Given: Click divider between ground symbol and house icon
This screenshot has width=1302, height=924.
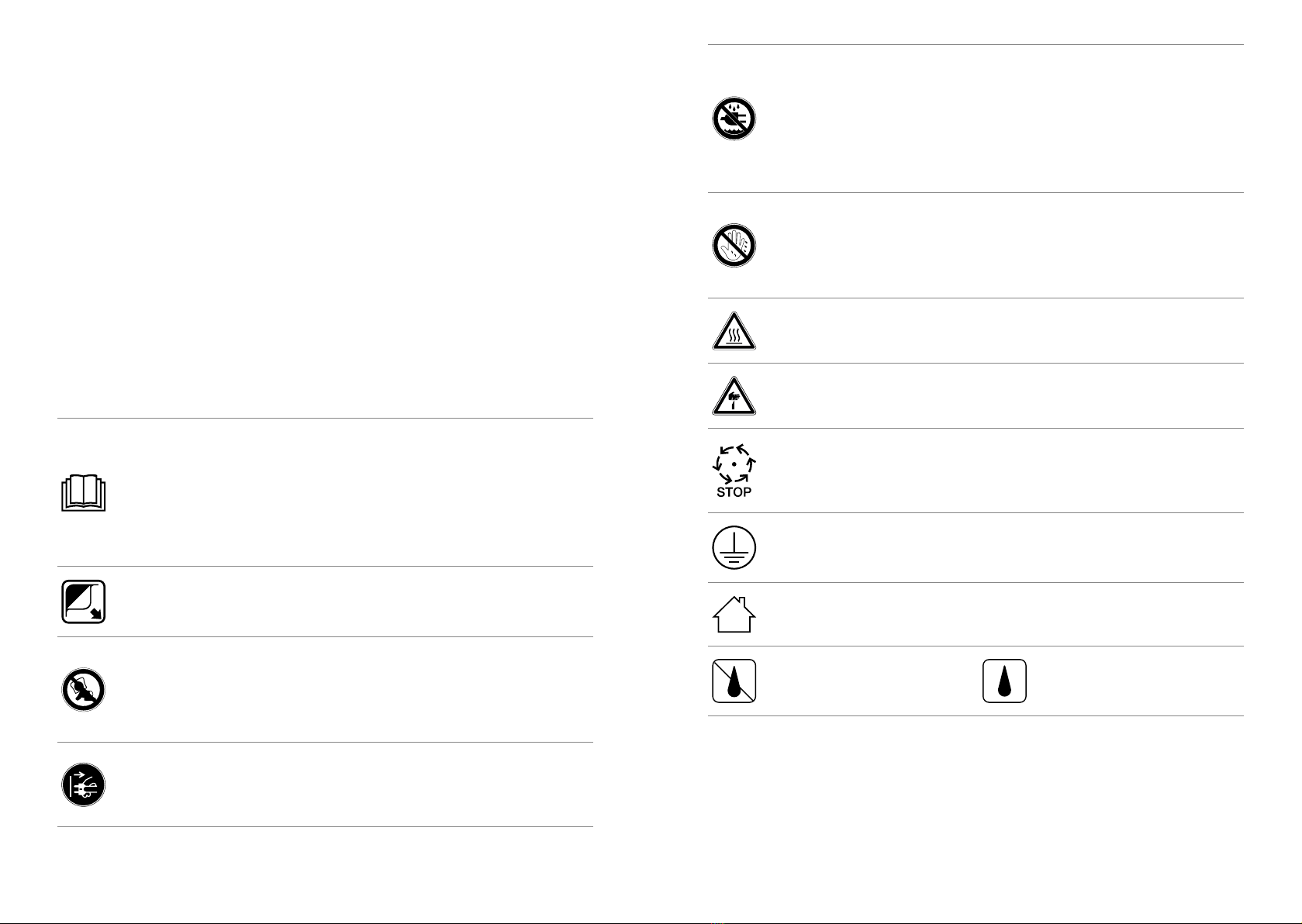Looking at the screenshot, I should click(976, 583).
